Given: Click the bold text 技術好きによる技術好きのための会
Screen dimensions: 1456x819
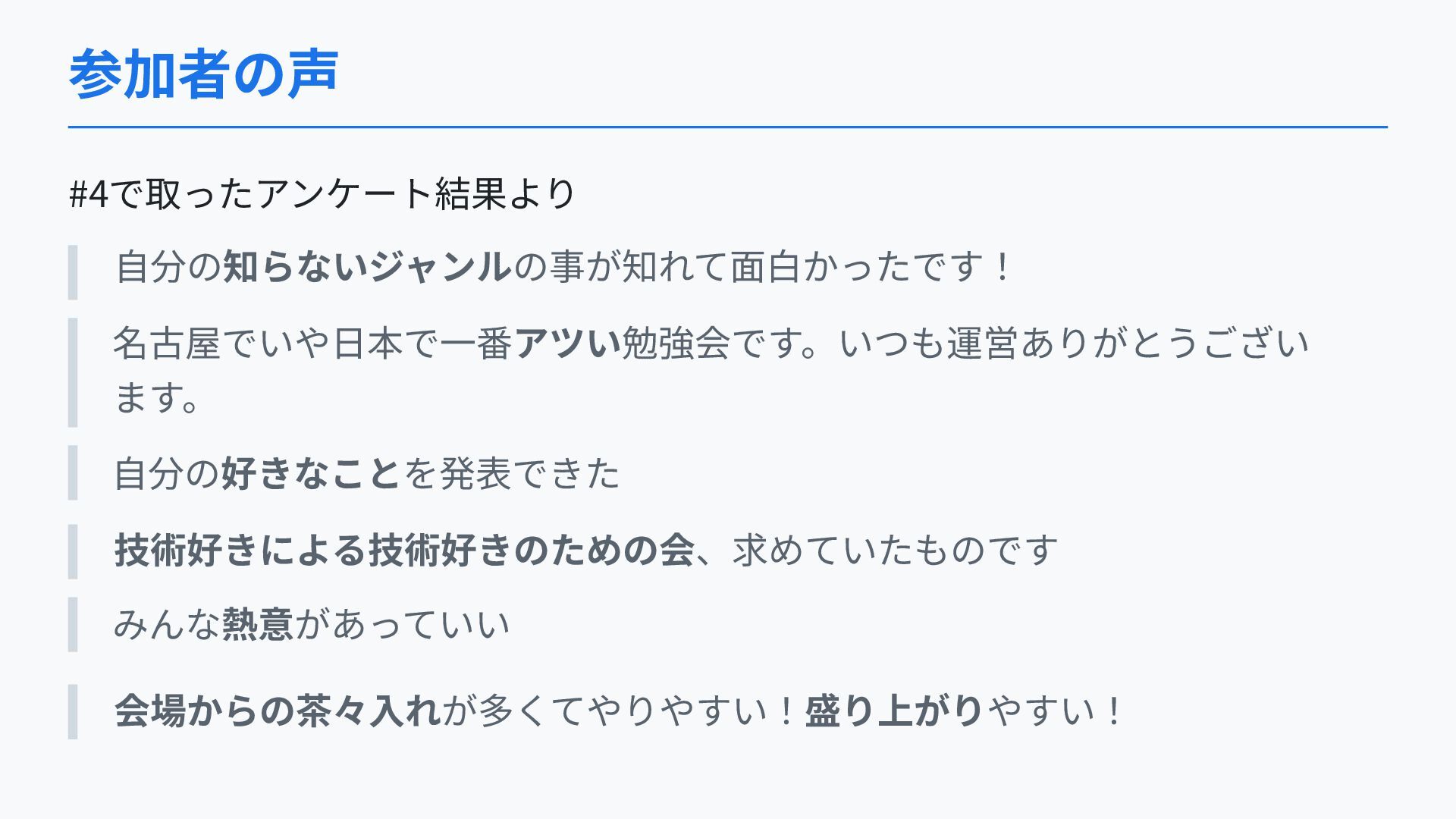Looking at the screenshot, I should (404, 550).
